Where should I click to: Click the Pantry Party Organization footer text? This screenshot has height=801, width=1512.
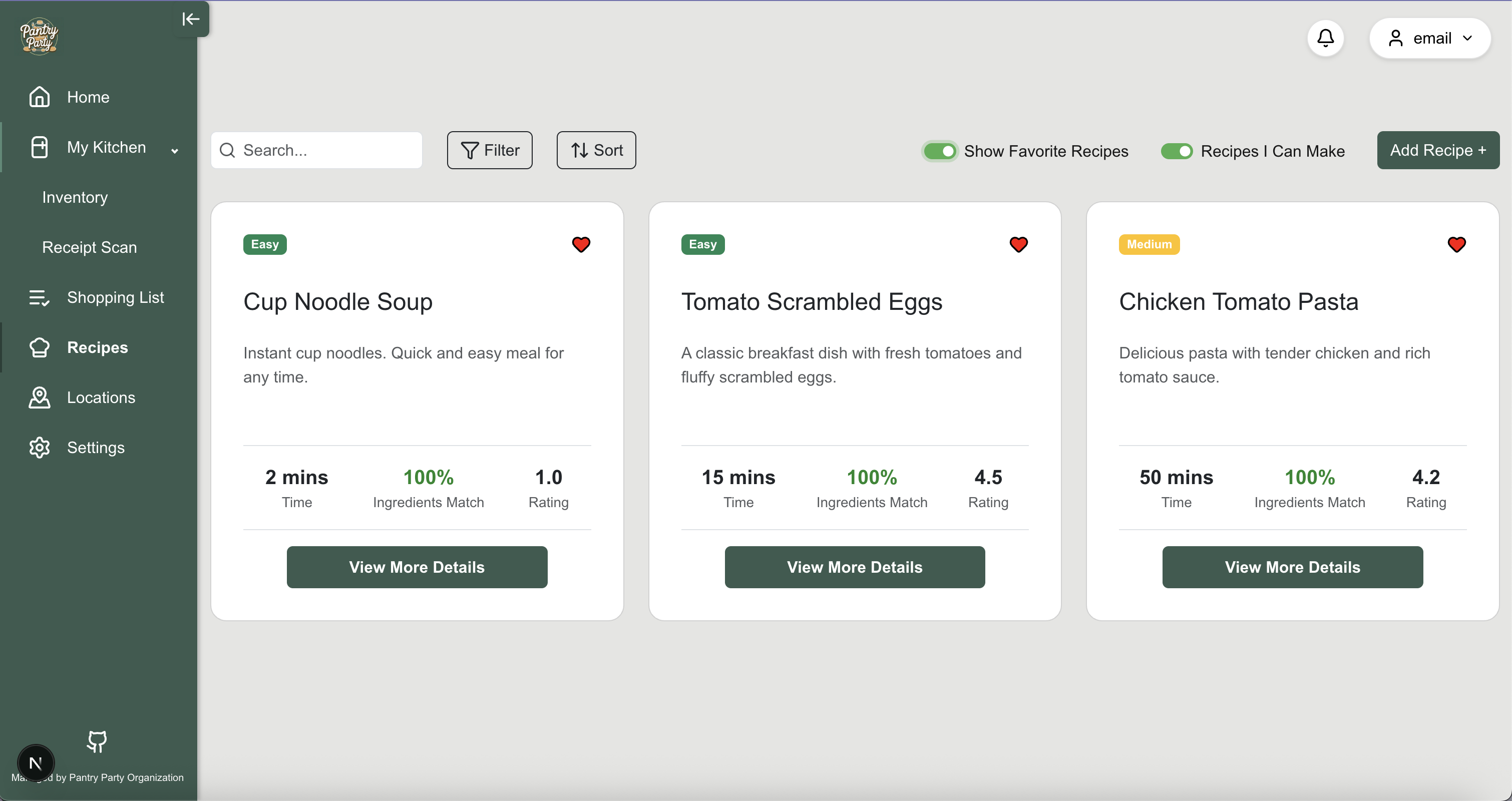click(x=98, y=777)
